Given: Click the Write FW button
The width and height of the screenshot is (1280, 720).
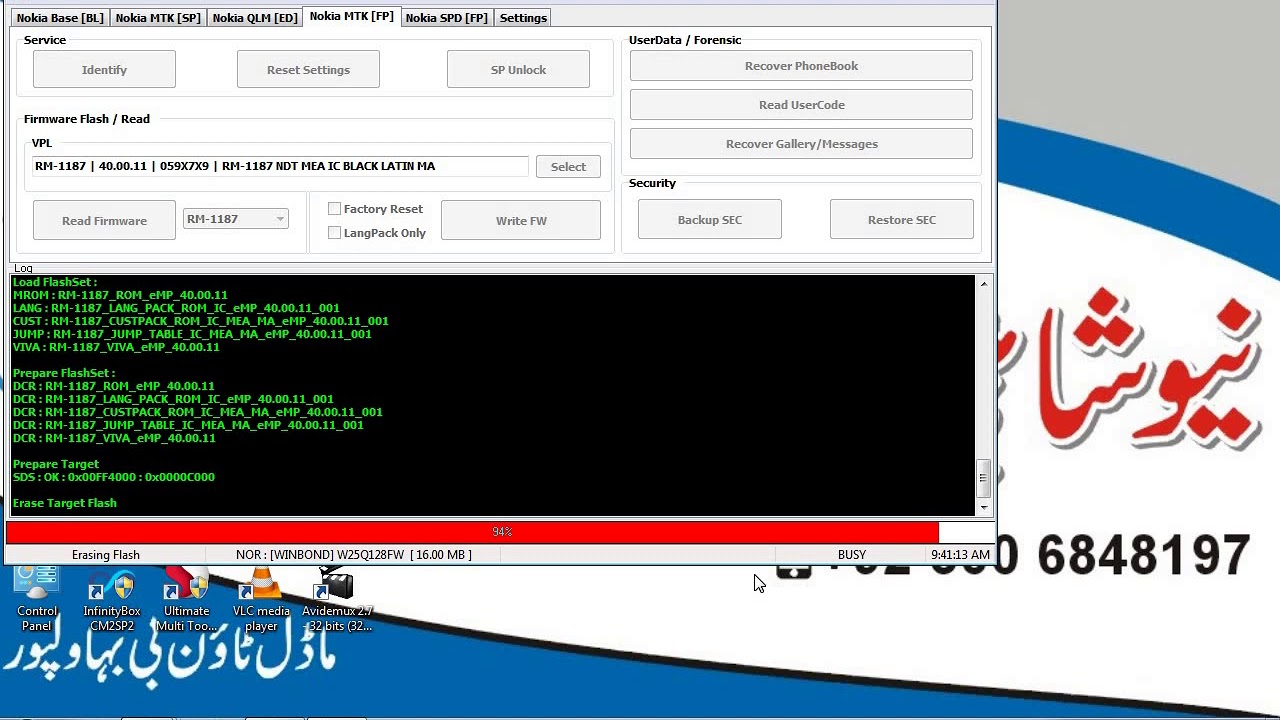Looking at the screenshot, I should click(x=521, y=221).
